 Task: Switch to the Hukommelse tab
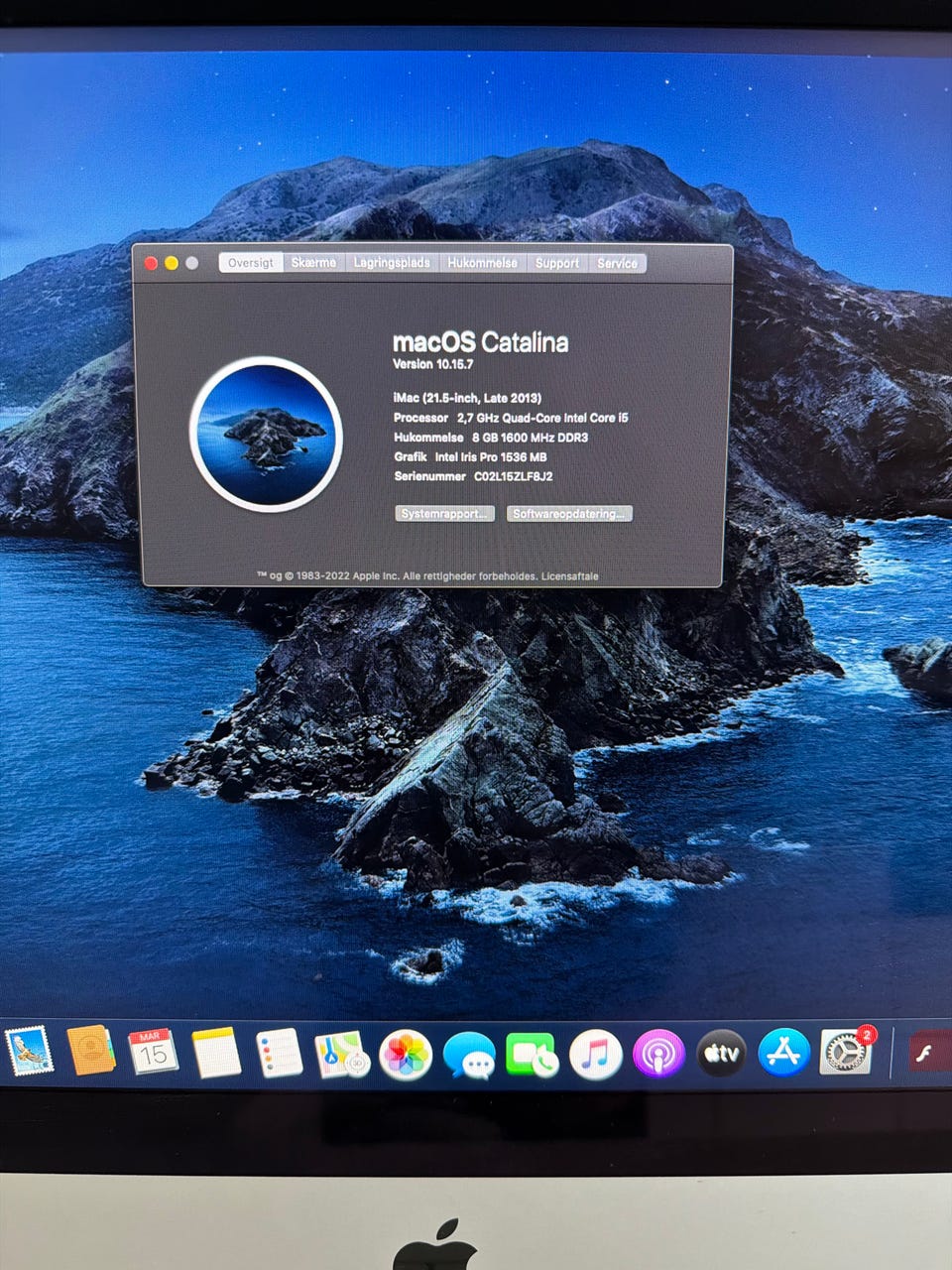pyautogui.click(x=483, y=263)
